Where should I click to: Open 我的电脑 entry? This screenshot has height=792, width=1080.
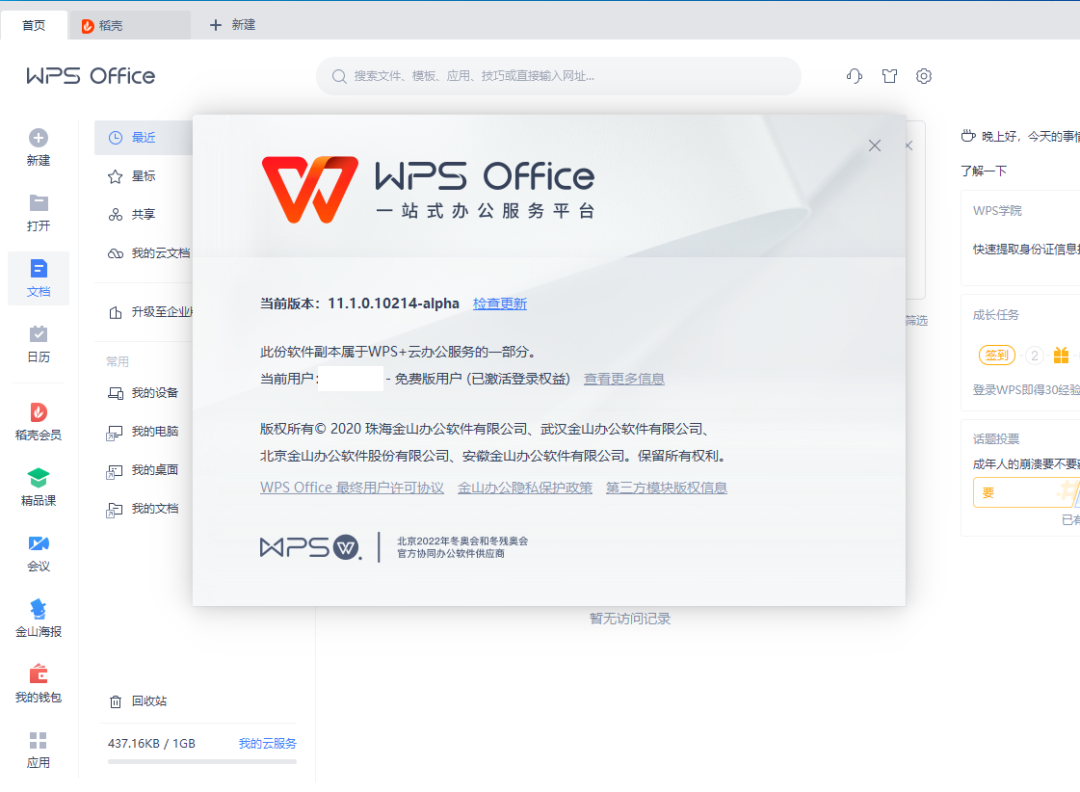[143, 431]
